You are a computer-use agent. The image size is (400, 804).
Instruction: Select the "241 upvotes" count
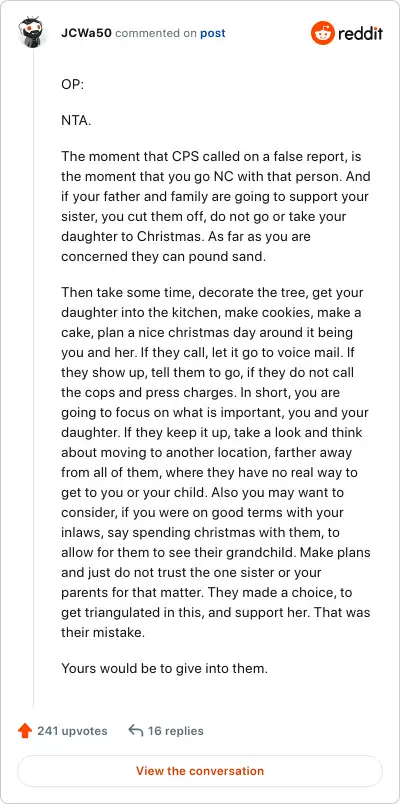72,731
